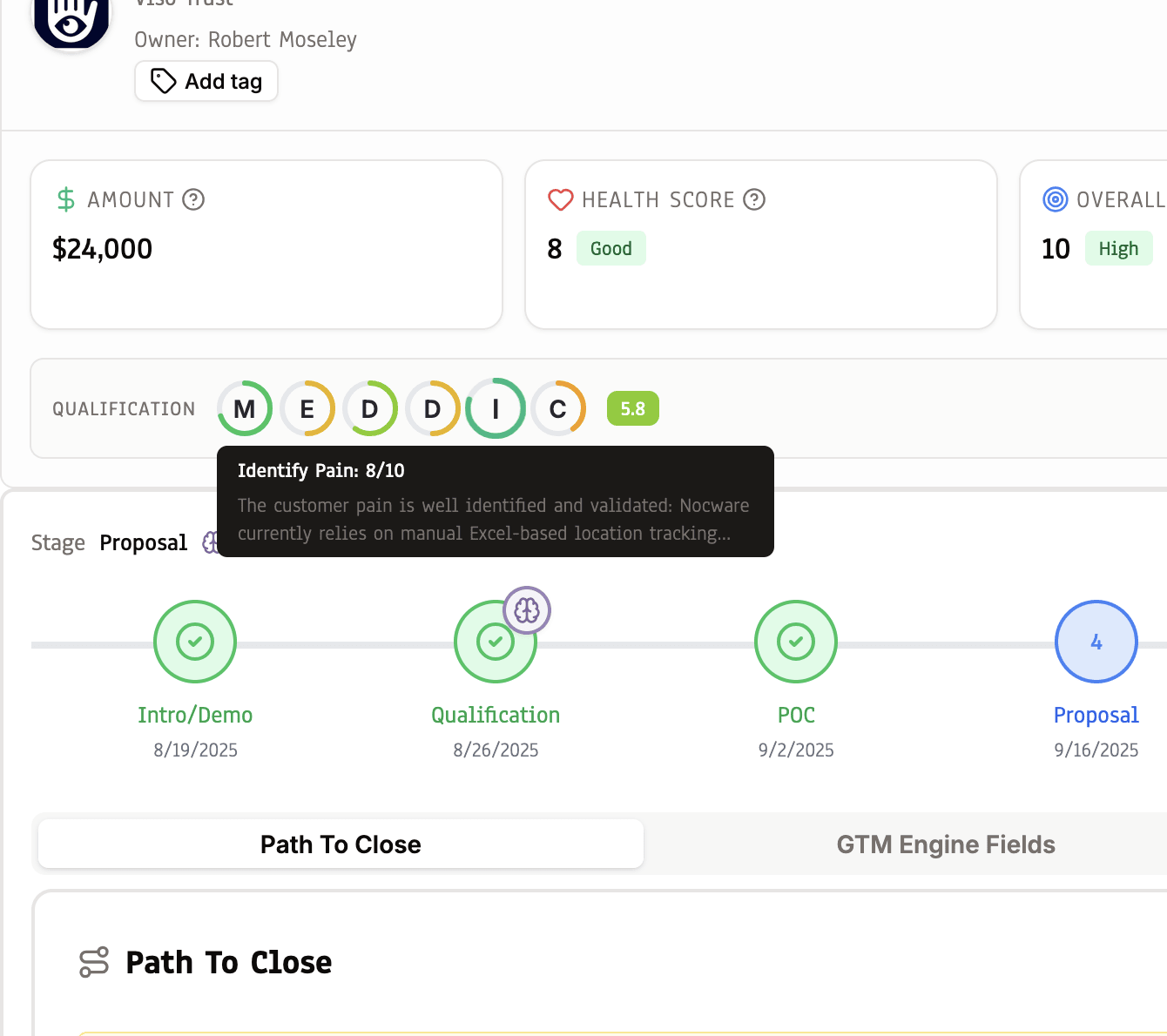
Task: Select the Intro/Demo stage marker
Action: tap(195, 642)
